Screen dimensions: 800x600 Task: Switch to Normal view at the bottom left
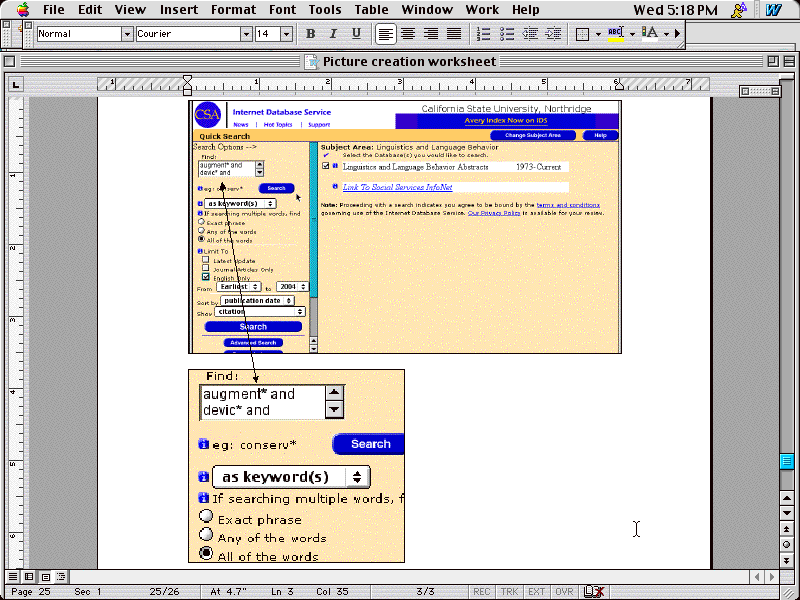tap(13, 577)
